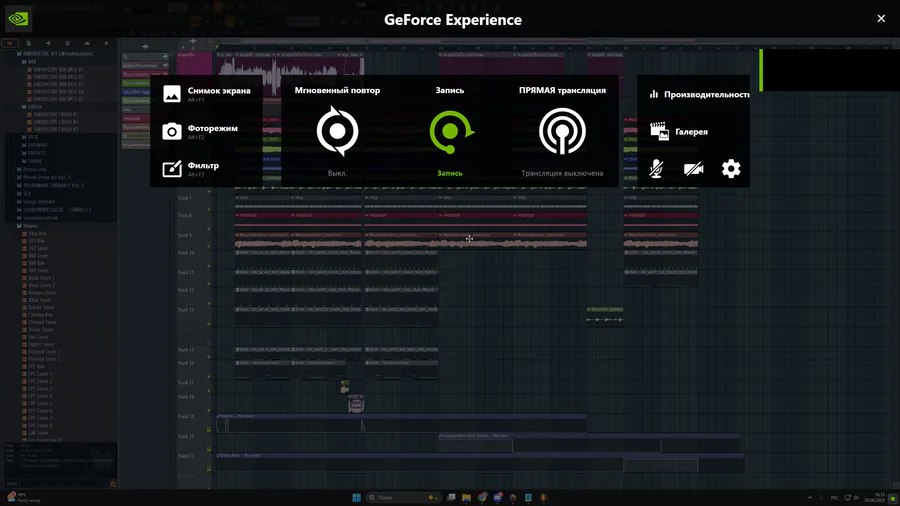This screenshot has width=900, height=506.
Task: Select sample OMORICORE CRASH #2
Action: (53, 122)
